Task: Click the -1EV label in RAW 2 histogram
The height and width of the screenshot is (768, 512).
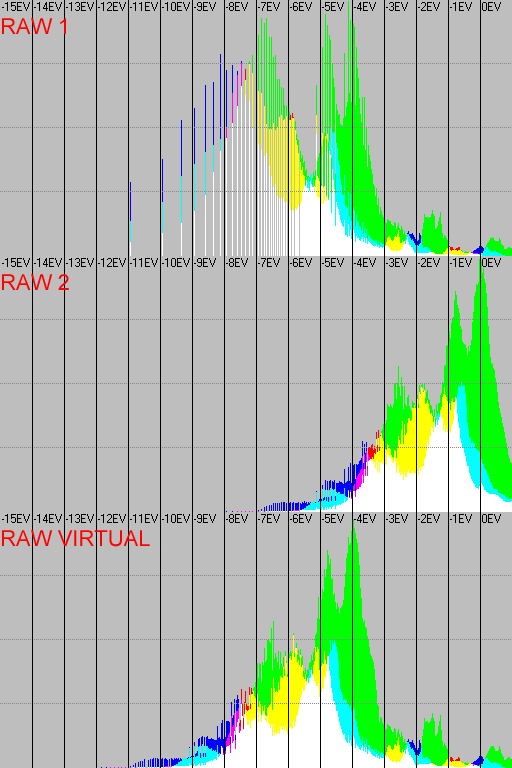Action: click(x=461, y=263)
